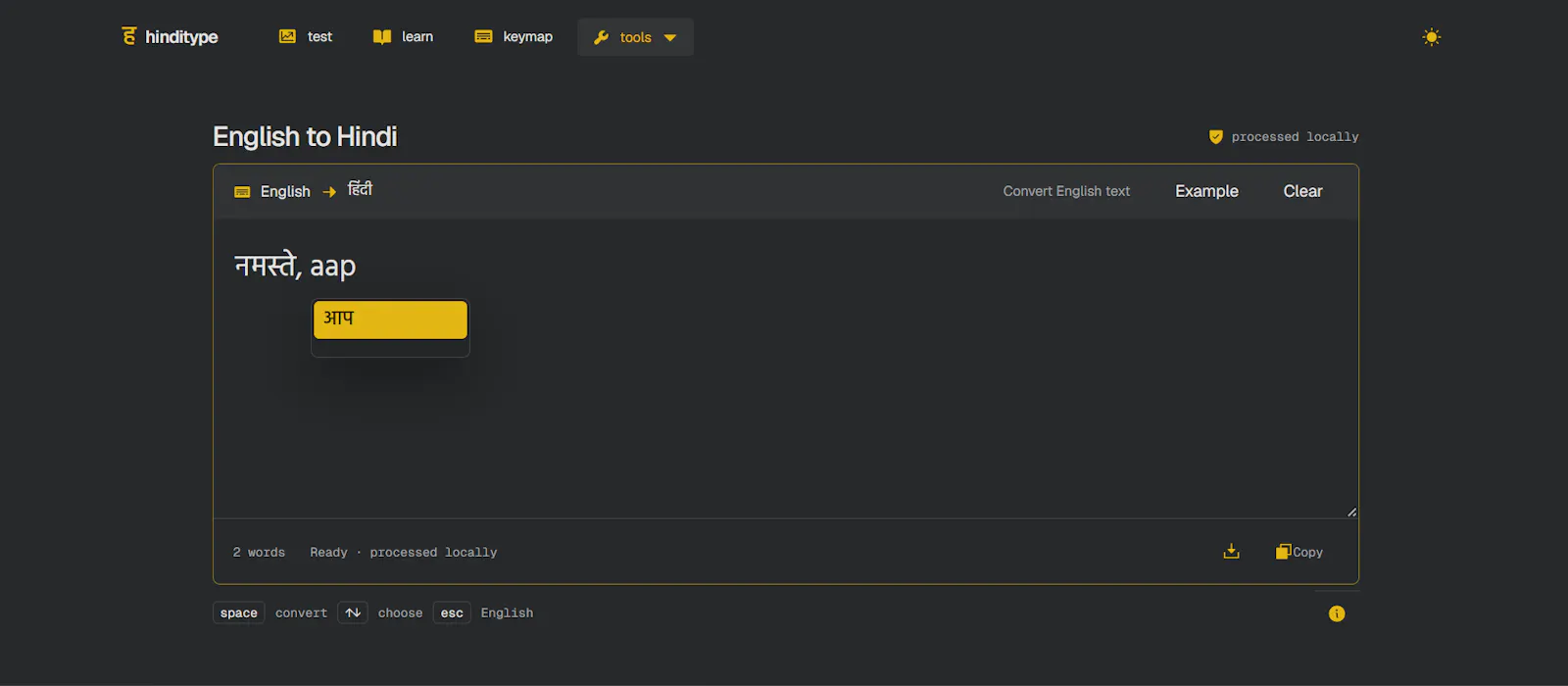Copy the converted Hindi text
This screenshot has height=686, width=1568.
pyautogui.click(x=1299, y=552)
